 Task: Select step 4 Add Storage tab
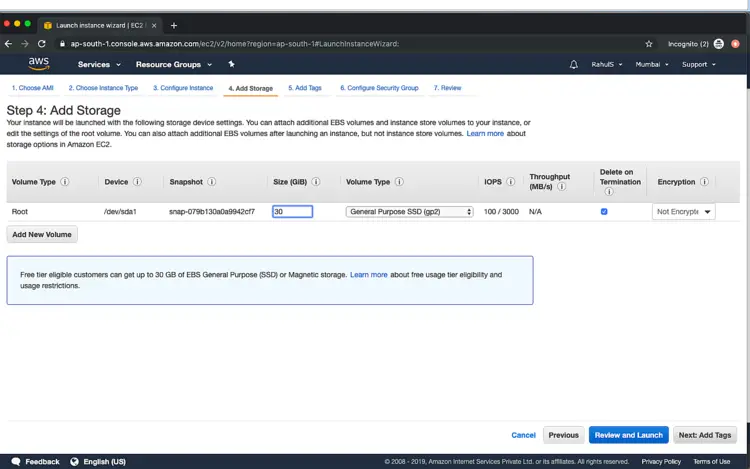pyautogui.click(x=251, y=88)
